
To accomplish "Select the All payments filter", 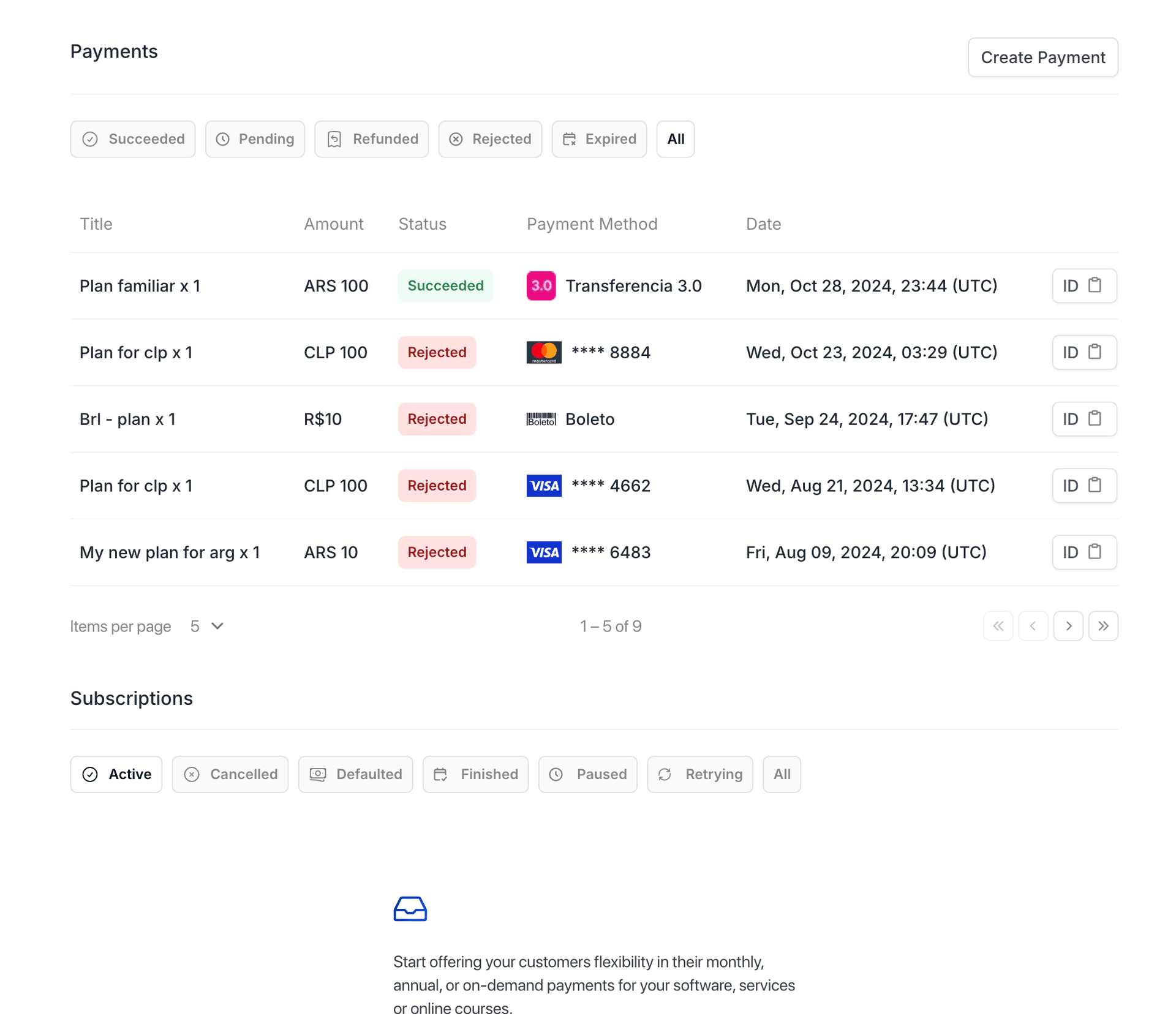I will point(675,139).
